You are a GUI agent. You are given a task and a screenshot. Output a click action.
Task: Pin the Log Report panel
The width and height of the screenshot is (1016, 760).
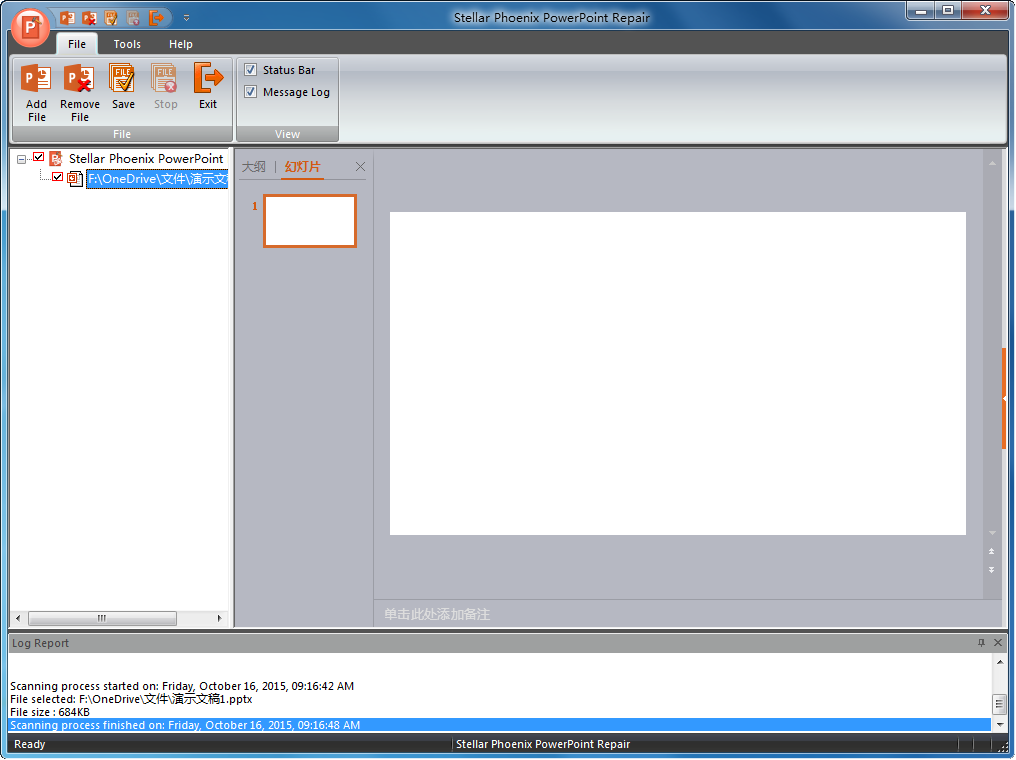tap(981, 643)
